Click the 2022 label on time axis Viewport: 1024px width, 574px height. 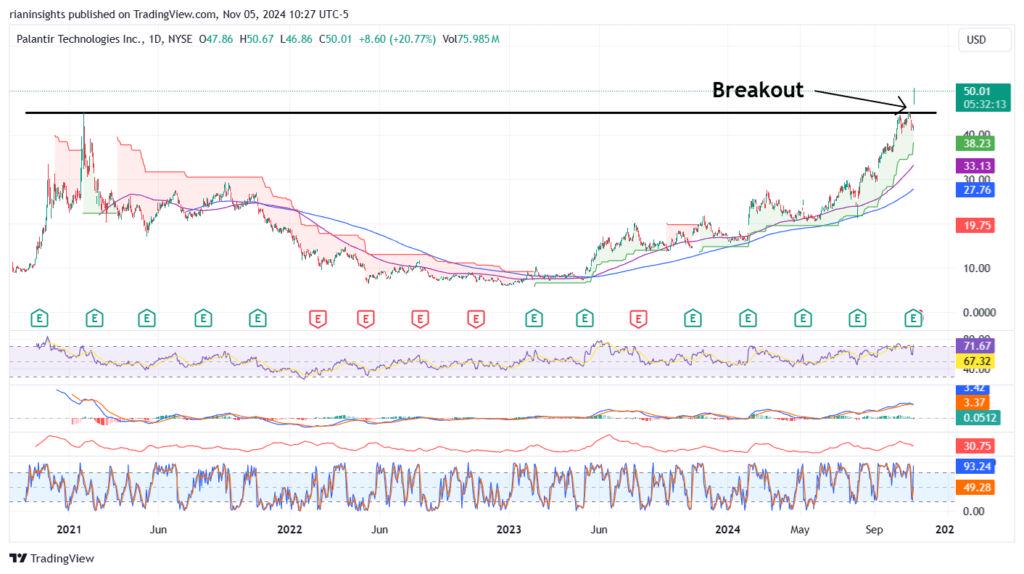pos(289,530)
